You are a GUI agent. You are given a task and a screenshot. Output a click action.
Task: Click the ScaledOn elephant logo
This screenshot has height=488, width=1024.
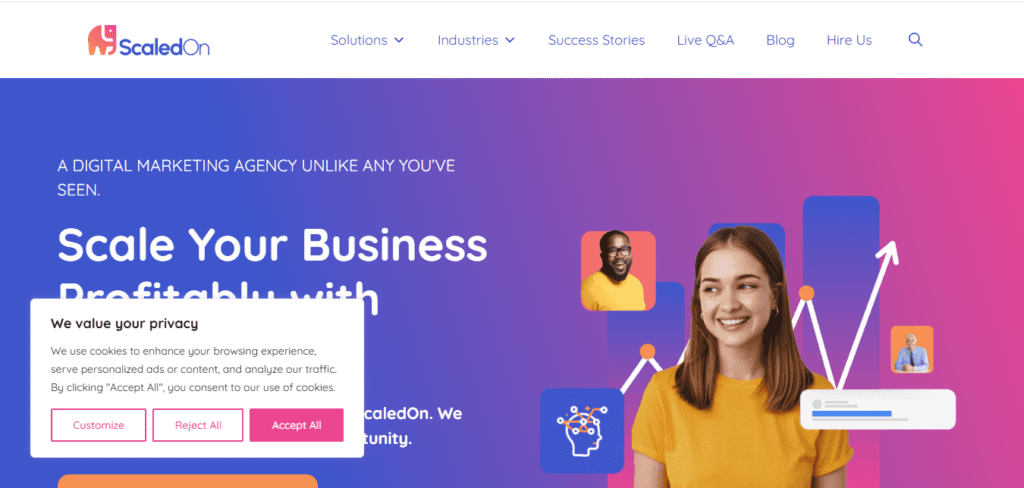coord(149,41)
